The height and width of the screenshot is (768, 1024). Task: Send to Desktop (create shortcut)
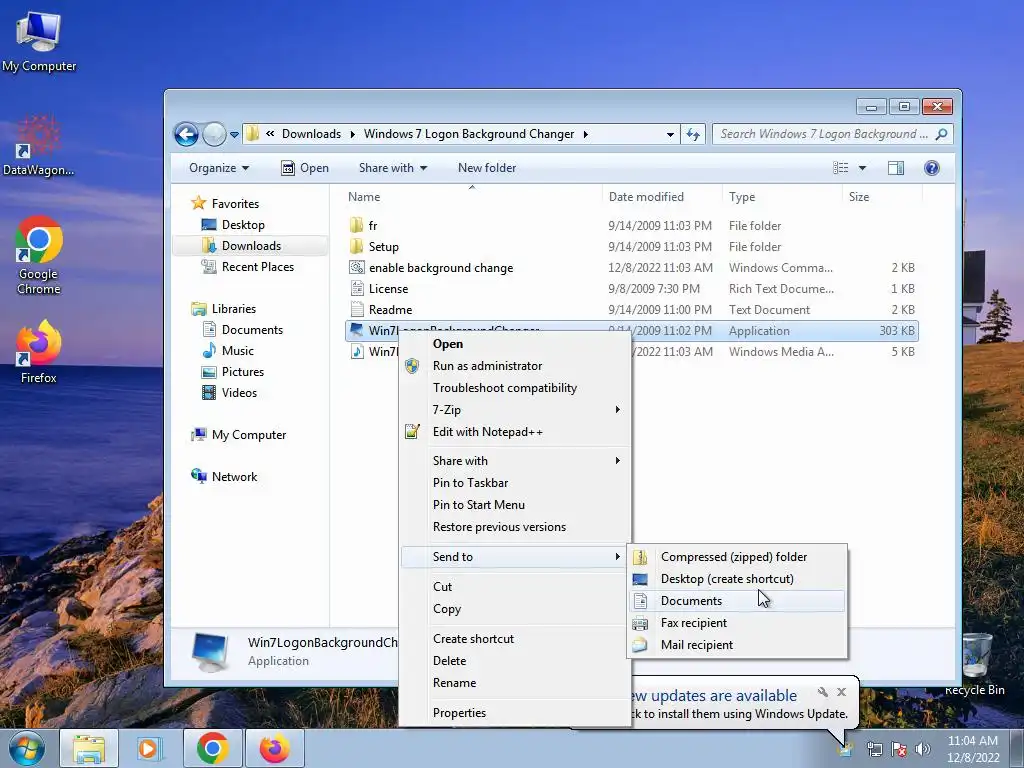(737, 579)
